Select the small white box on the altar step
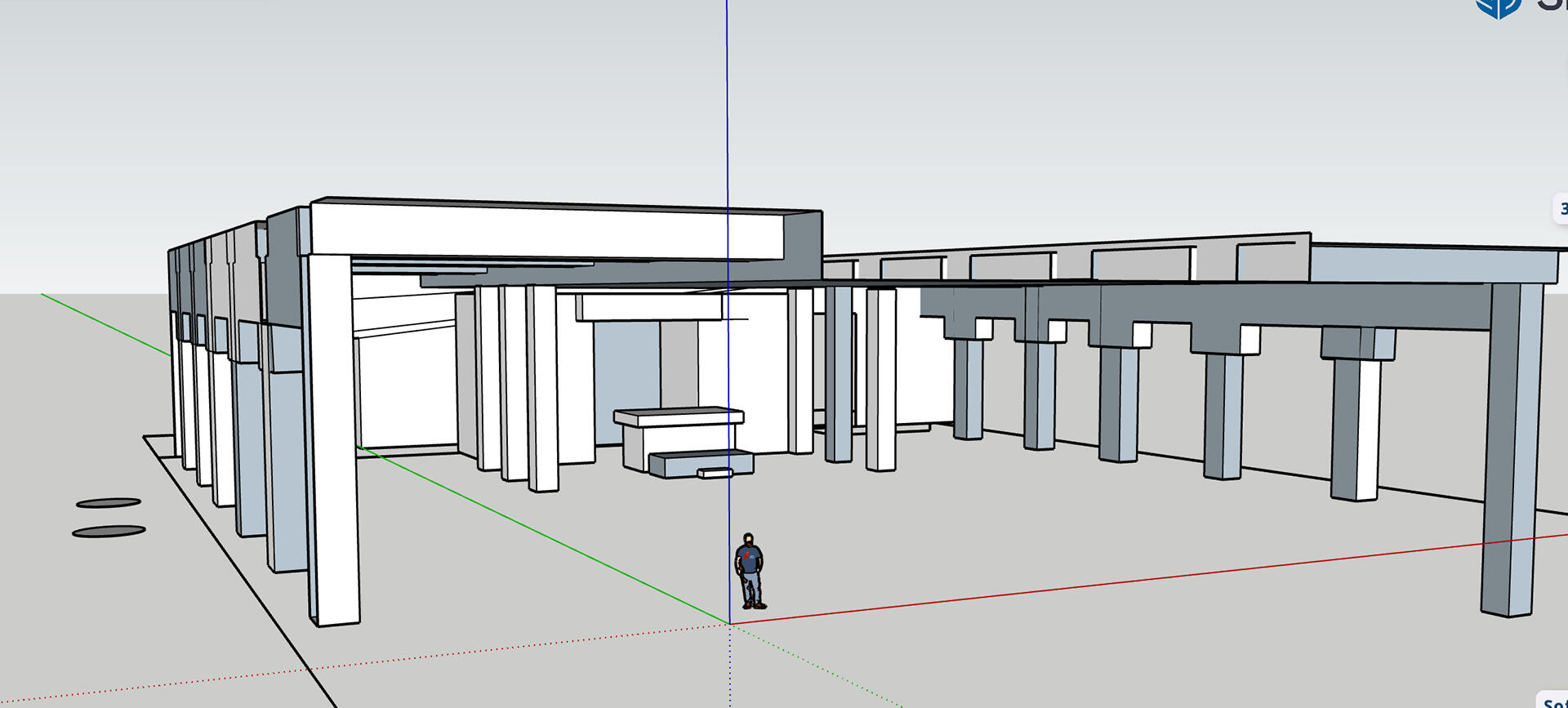1568x708 pixels. [715, 472]
